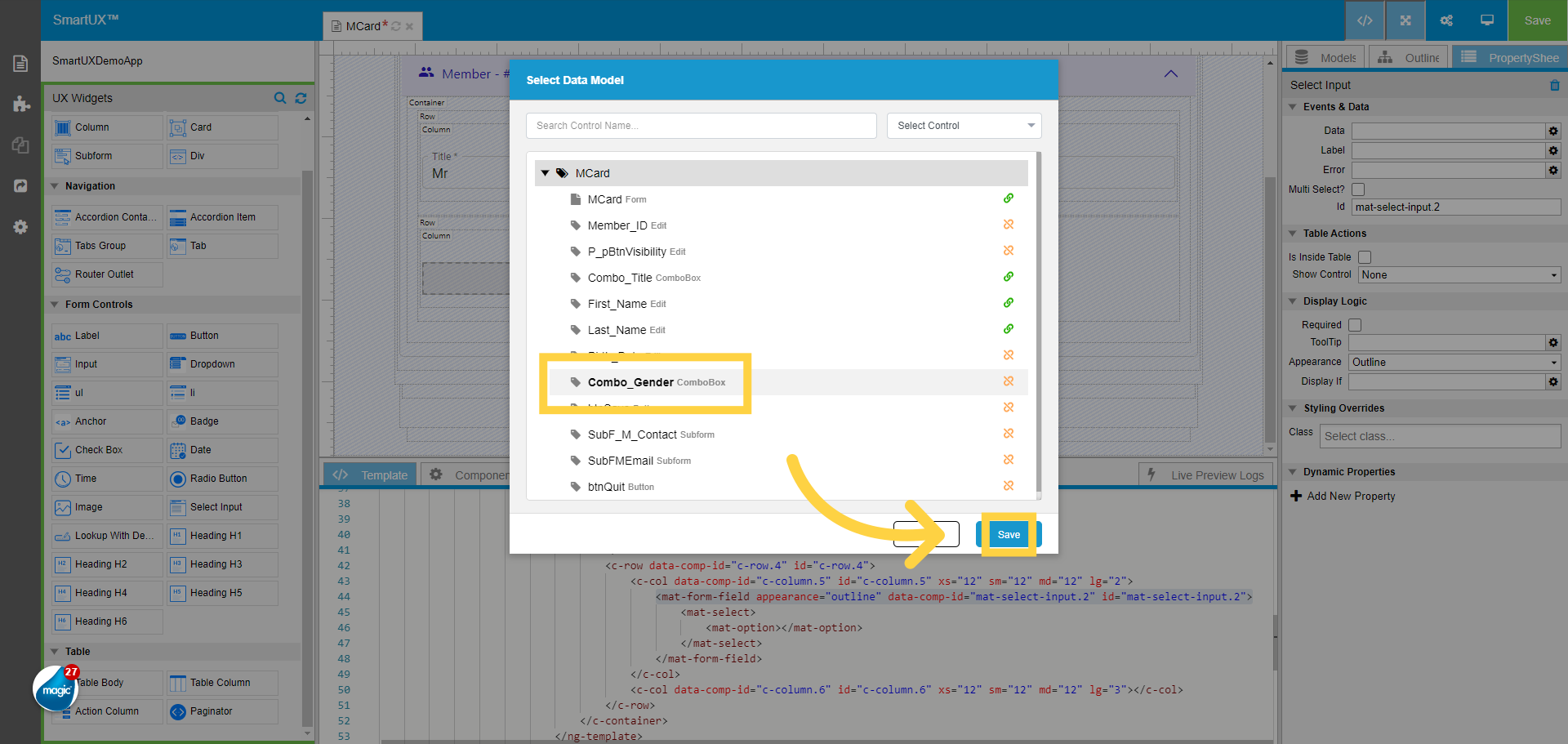Switch to the Outline tab
Image resolution: width=1568 pixels, height=744 pixels.
click(x=1408, y=57)
